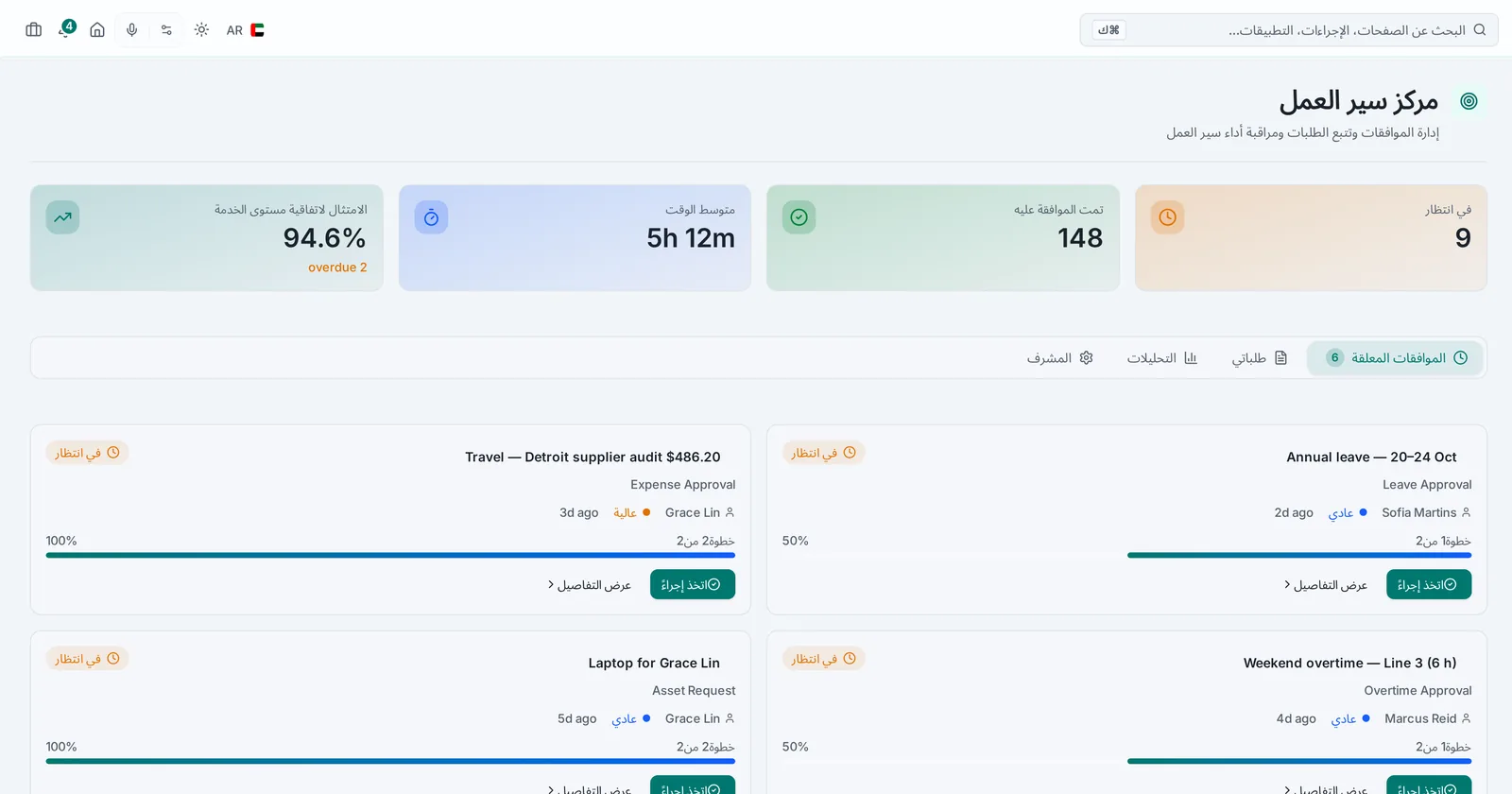Open the التحليلات tab
Screen dimensions: 1512x794
pyautogui.click(x=1162, y=358)
